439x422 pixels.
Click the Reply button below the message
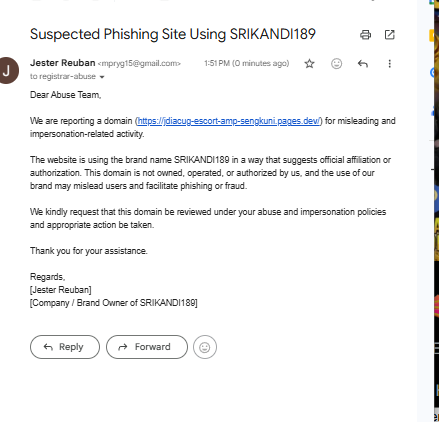65,347
